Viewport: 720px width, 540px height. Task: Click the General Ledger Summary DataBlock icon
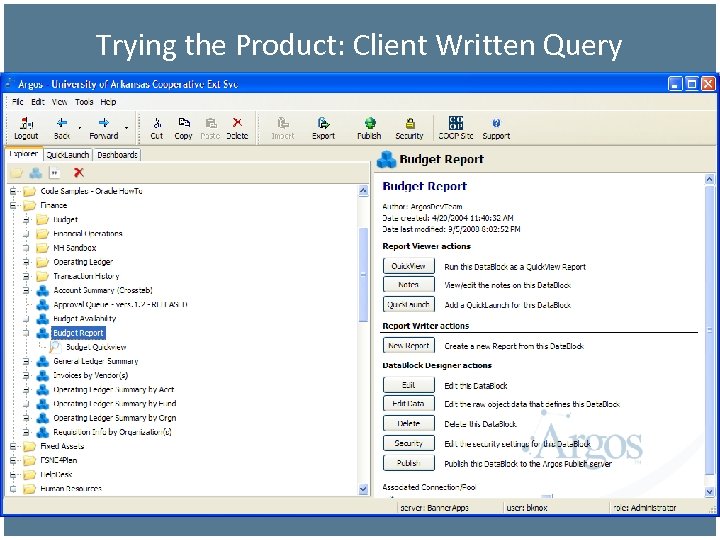click(x=43, y=361)
